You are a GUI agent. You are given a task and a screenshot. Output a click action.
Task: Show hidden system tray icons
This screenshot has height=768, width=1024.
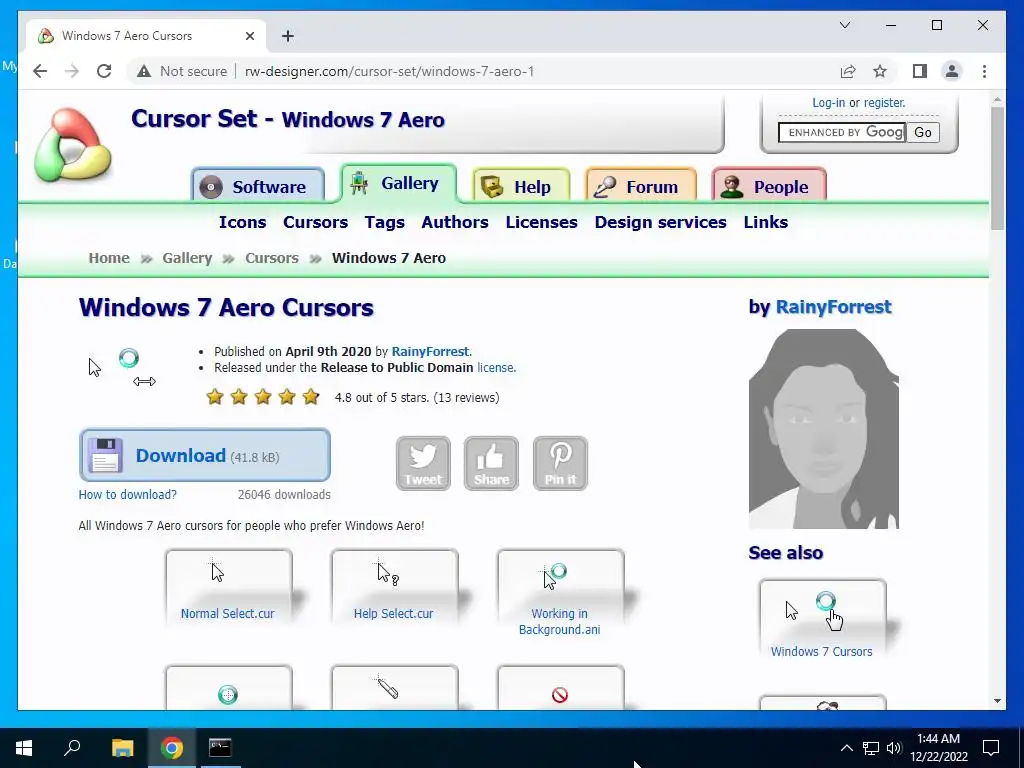846,748
